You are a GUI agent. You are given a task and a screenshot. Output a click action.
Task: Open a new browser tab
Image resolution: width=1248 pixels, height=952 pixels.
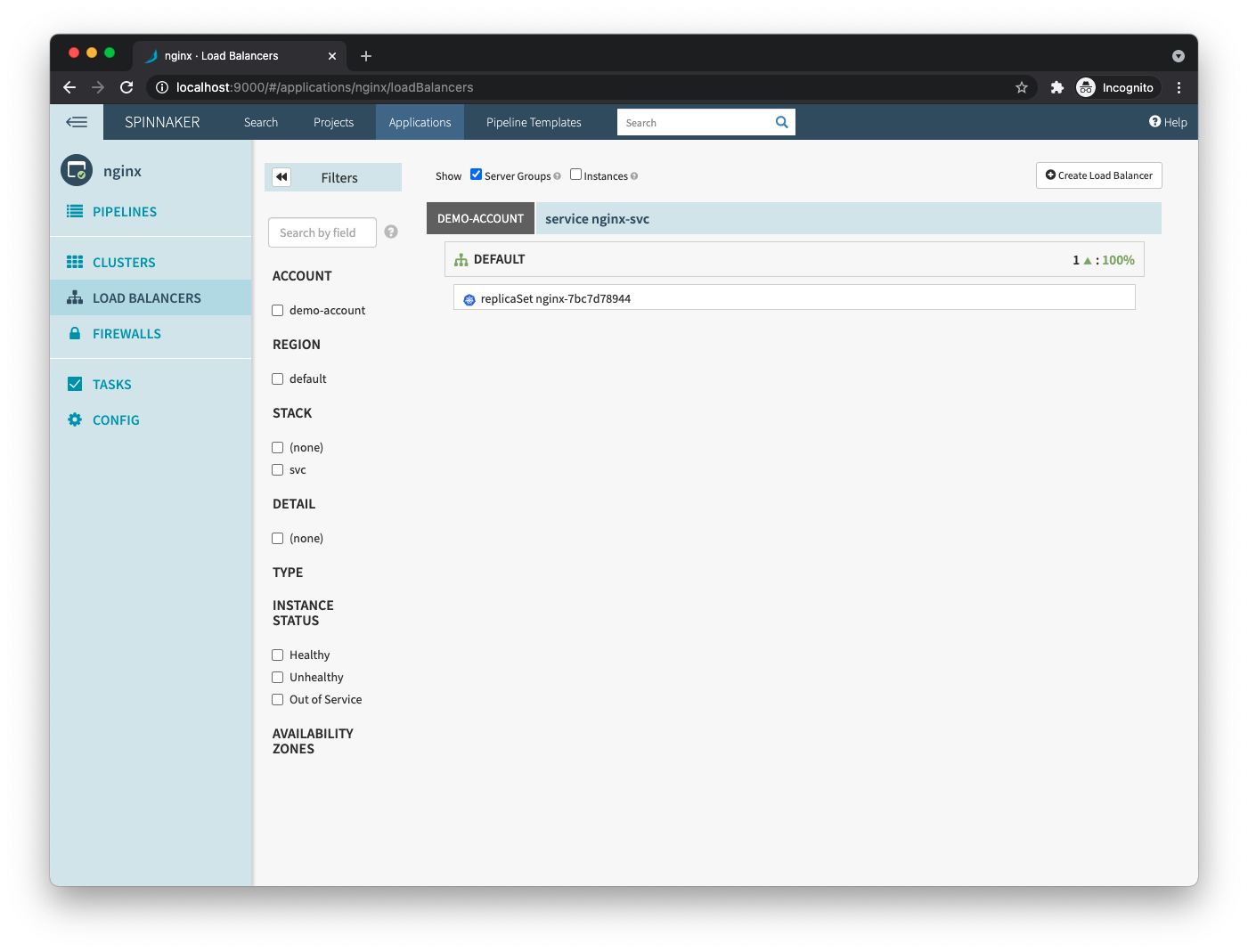366,56
